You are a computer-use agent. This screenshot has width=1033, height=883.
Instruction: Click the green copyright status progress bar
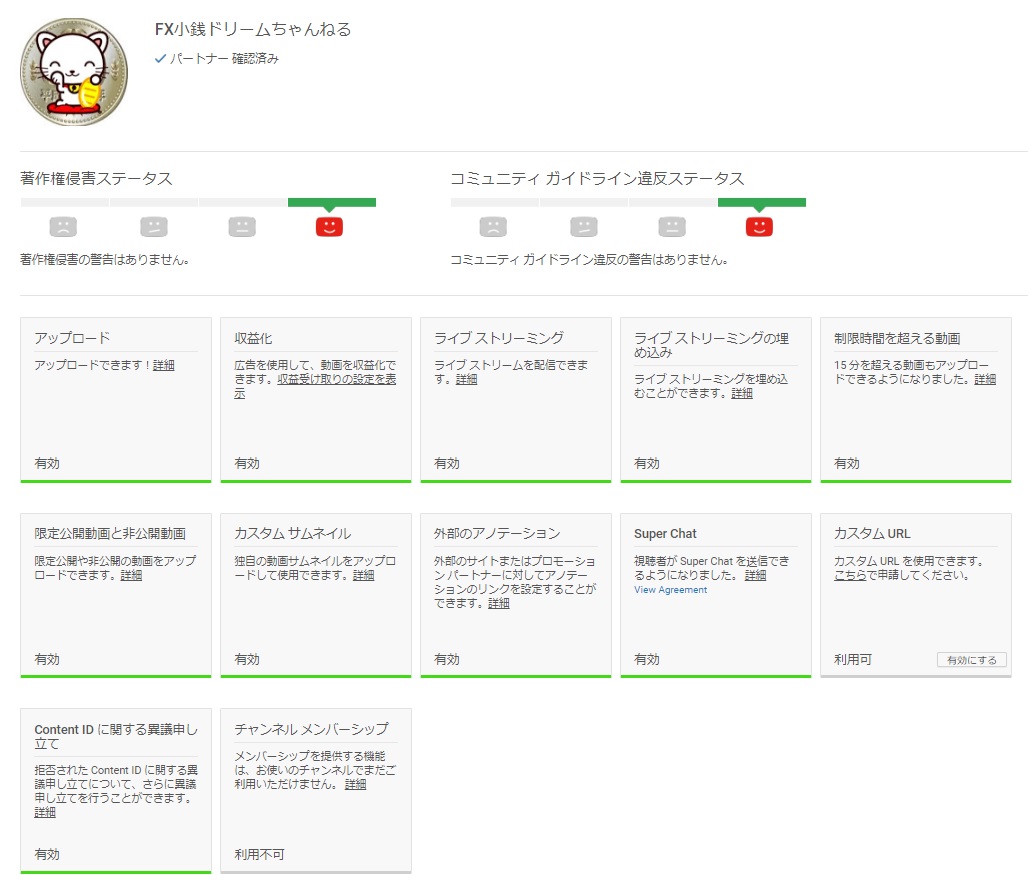click(x=333, y=202)
